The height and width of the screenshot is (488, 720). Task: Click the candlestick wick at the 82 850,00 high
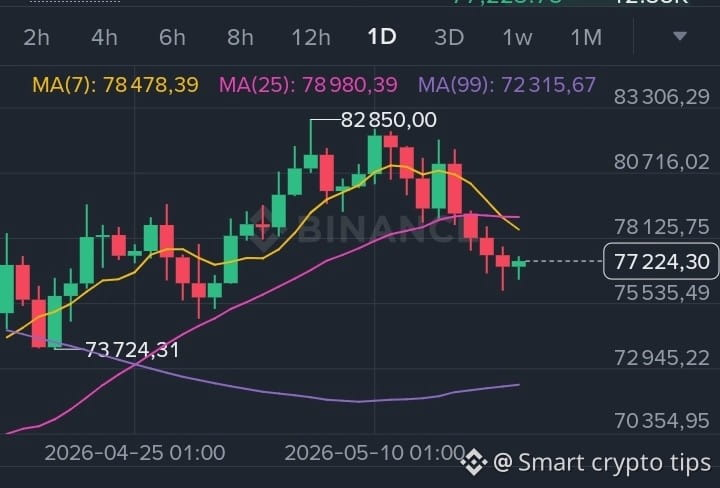tap(311, 138)
